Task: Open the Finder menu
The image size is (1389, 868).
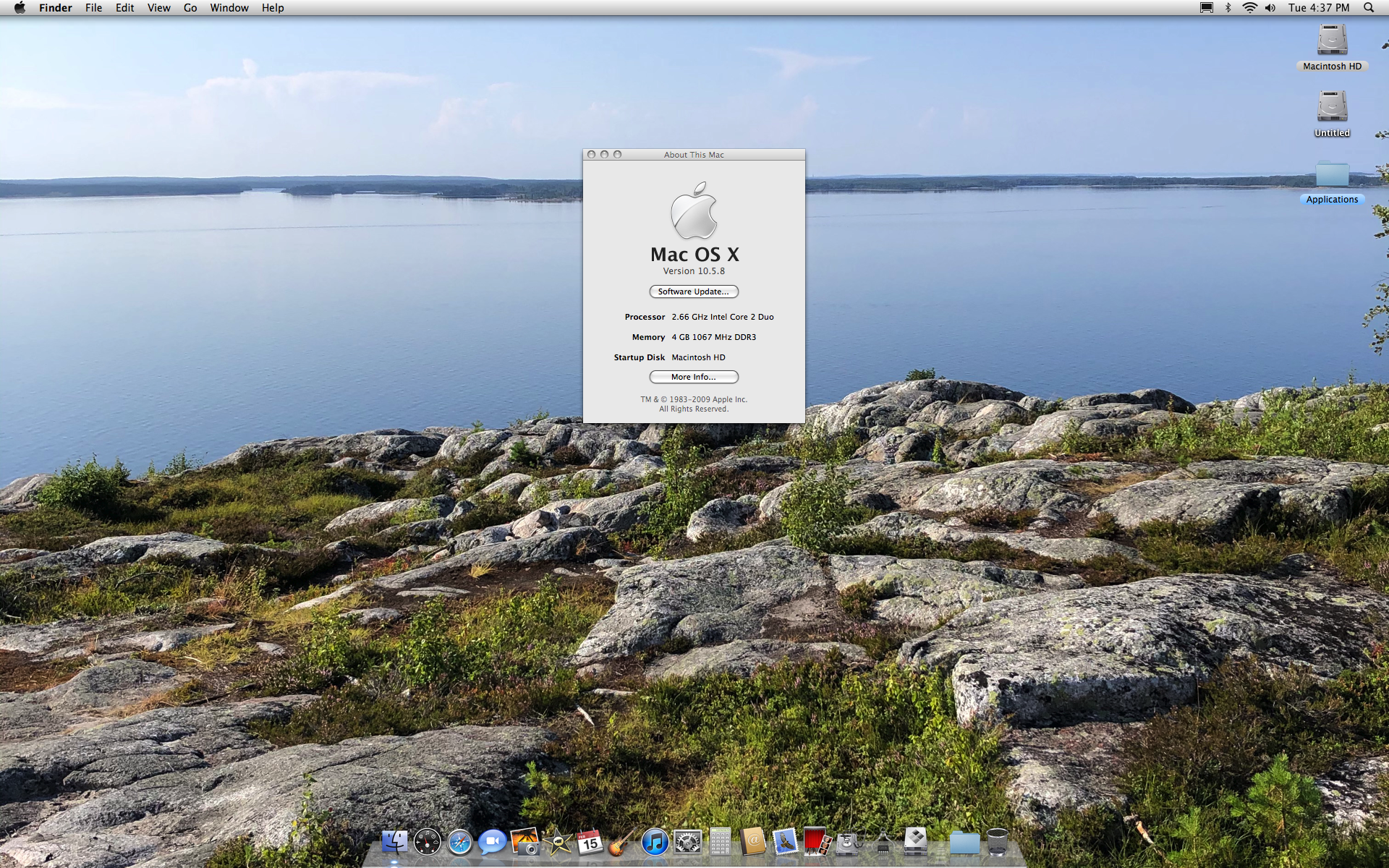Action: point(55,7)
